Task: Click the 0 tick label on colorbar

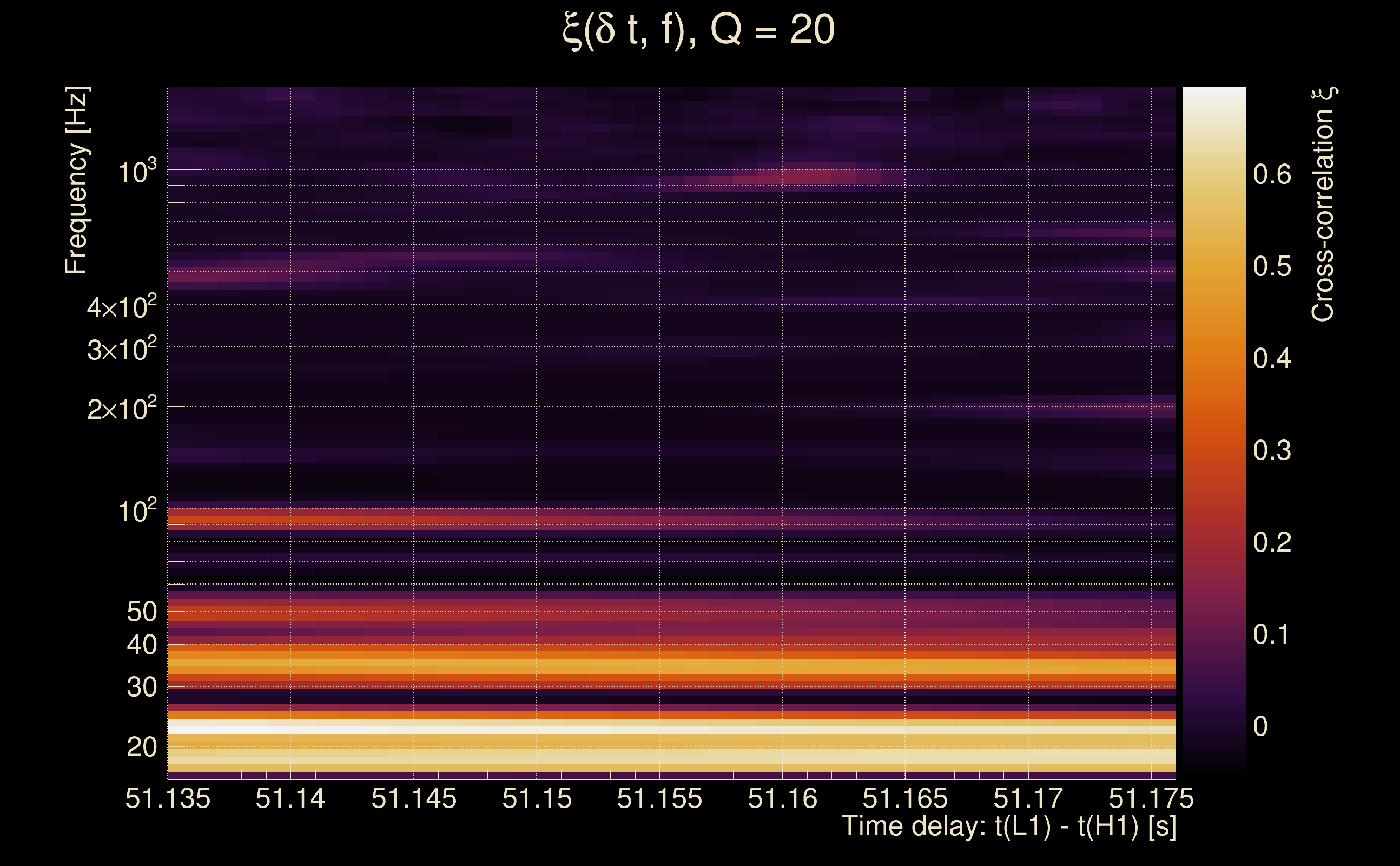Action: point(1260,727)
